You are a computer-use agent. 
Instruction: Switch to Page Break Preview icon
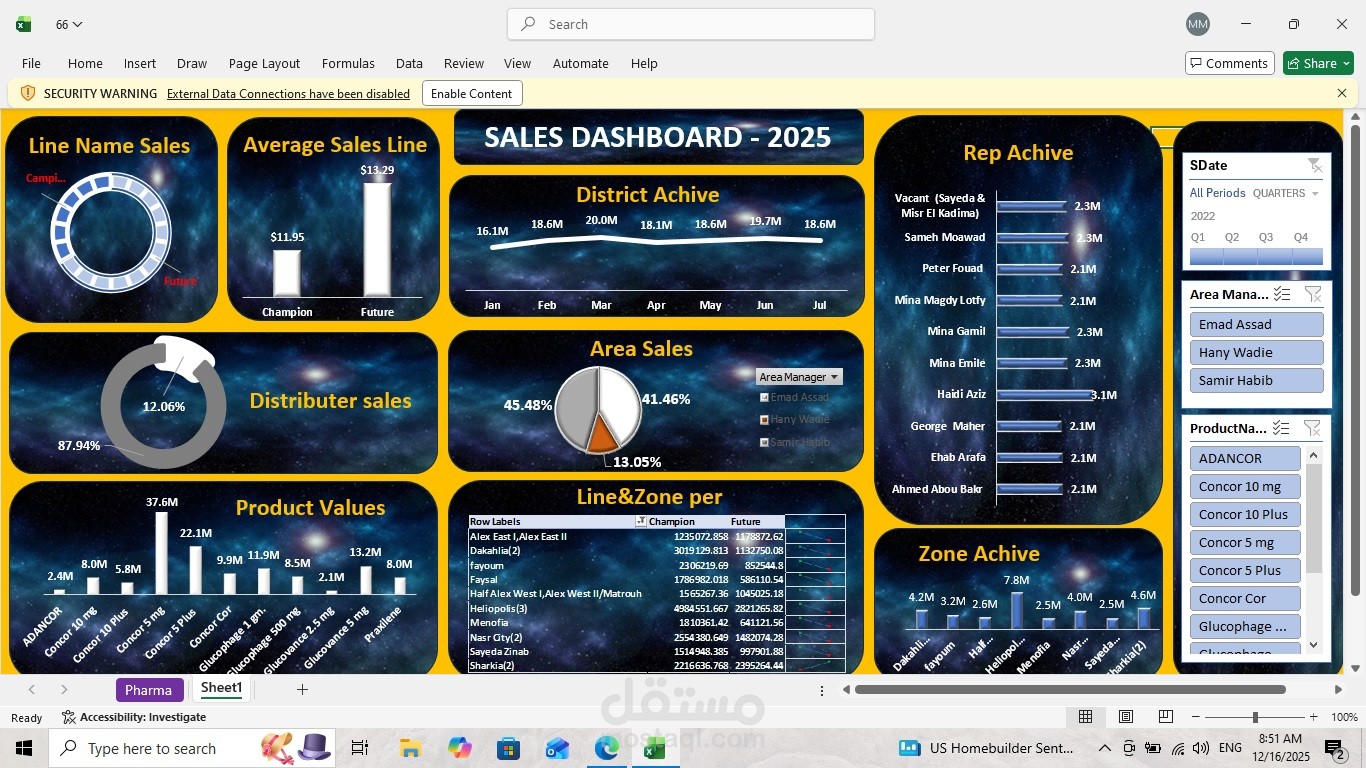pos(1166,717)
